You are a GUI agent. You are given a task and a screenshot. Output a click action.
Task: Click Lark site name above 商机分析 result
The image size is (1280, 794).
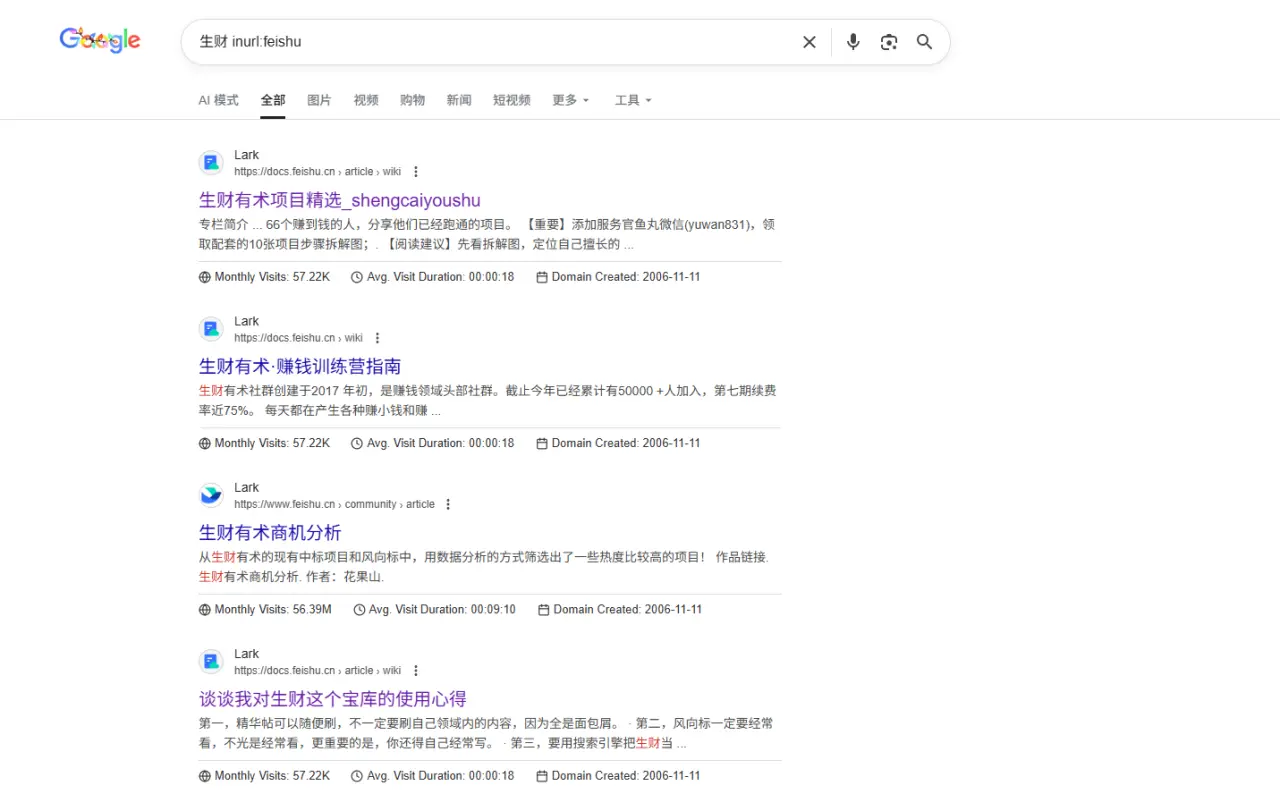(x=246, y=487)
